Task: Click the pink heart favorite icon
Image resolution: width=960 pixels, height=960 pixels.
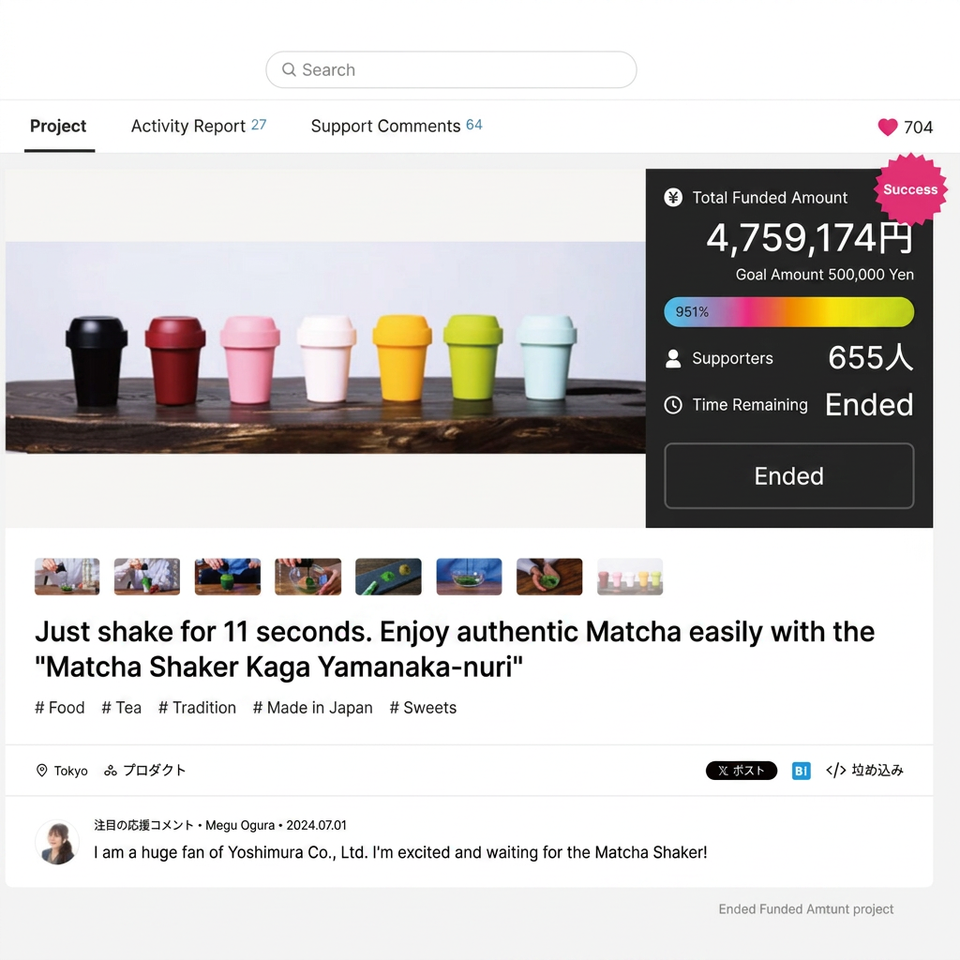Action: 887,127
